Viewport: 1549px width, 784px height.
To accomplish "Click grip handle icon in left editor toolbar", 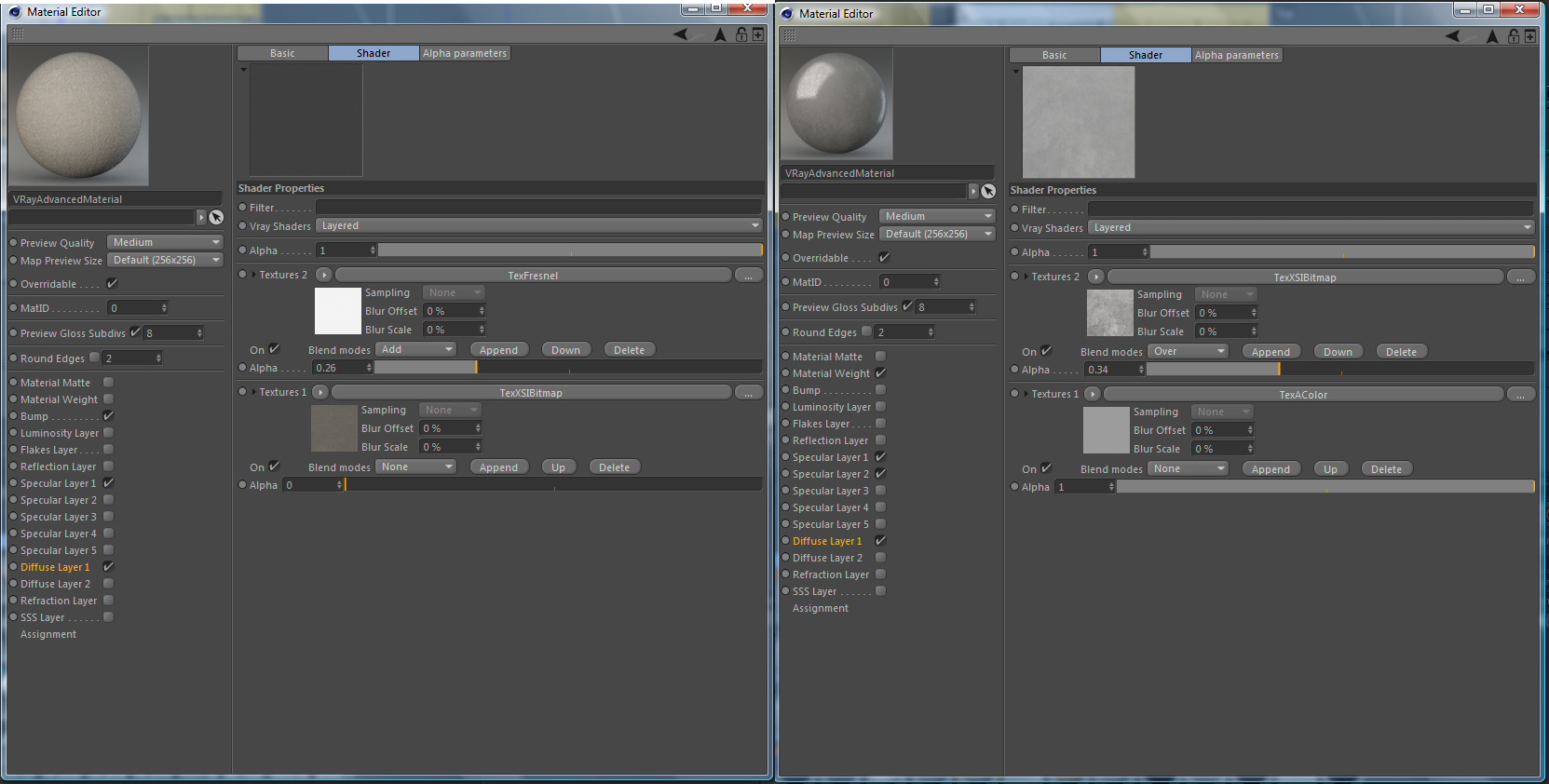I will (x=18, y=34).
